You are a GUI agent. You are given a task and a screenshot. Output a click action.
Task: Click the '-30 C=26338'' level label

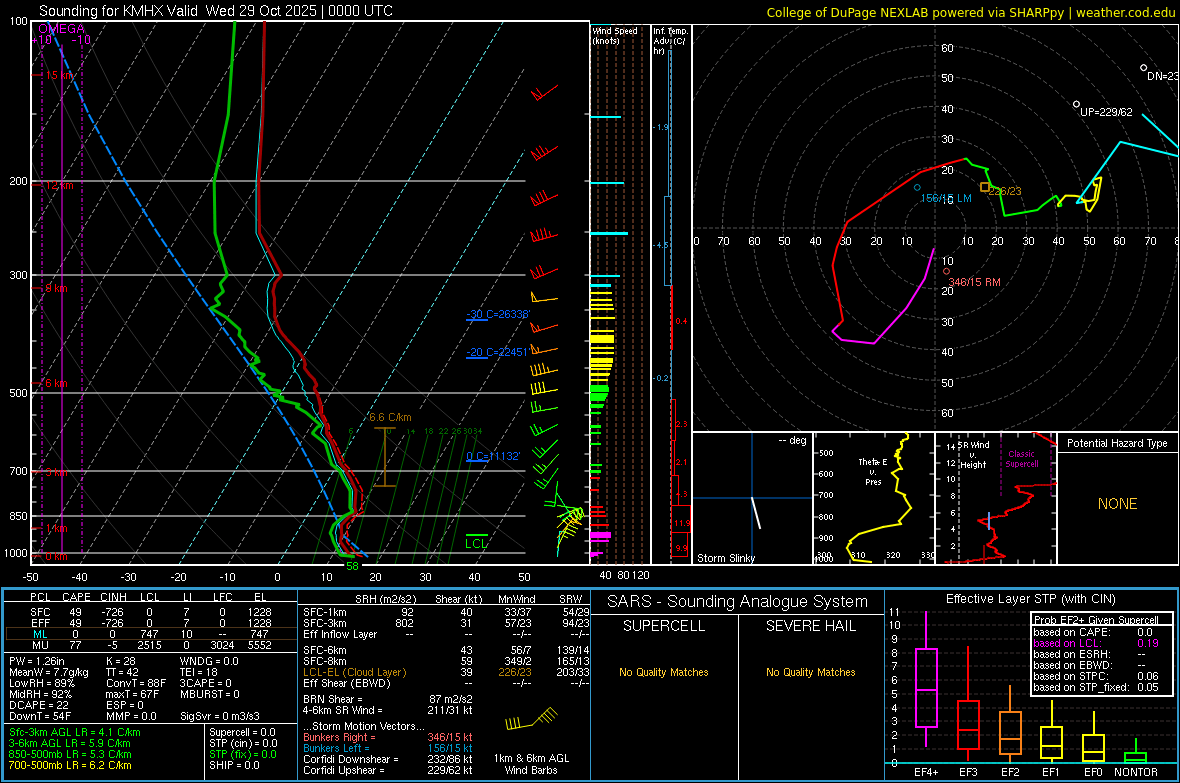(x=498, y=314)
